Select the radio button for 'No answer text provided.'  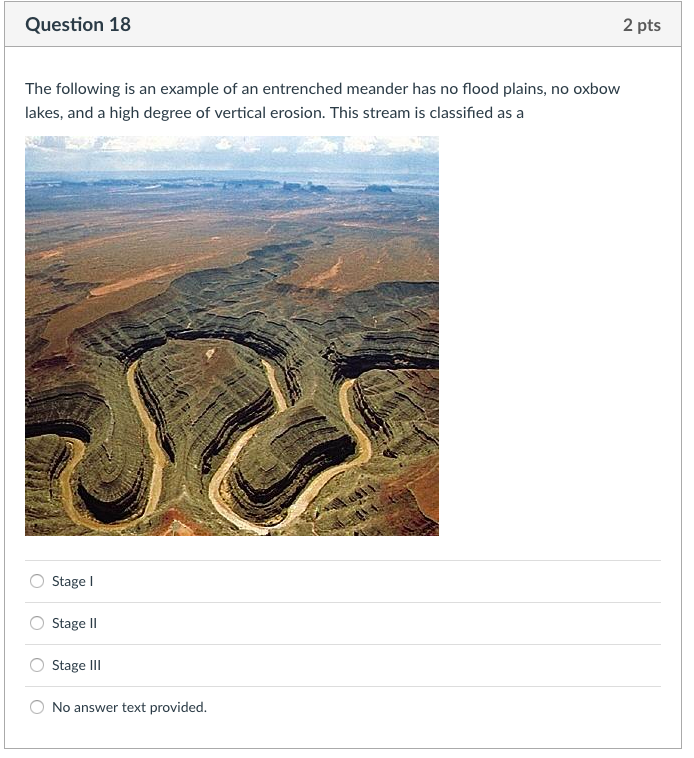37,707
